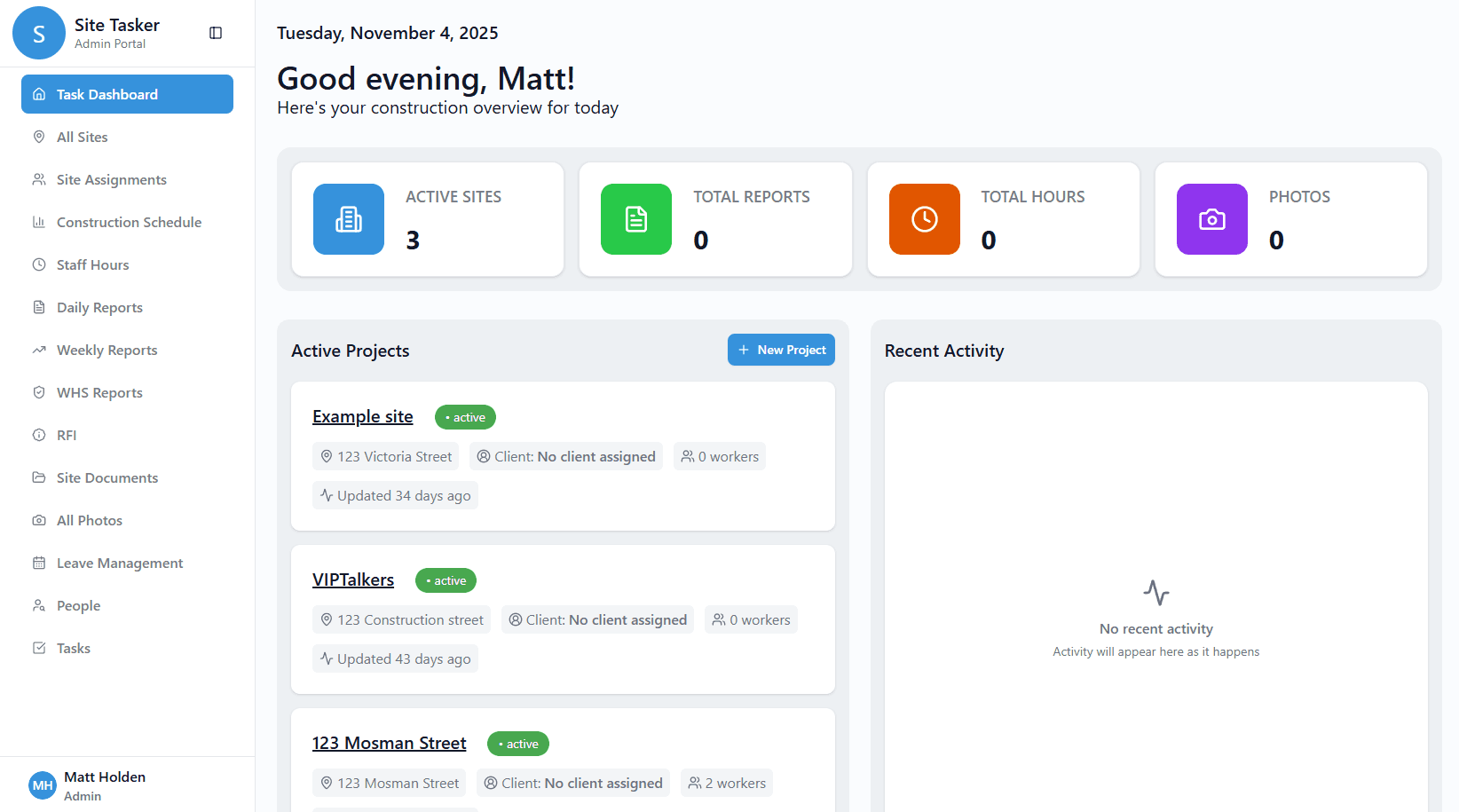Click the orange Total Hours clock icon
This screenshot has height=812, width=1459.
(924, 219)
